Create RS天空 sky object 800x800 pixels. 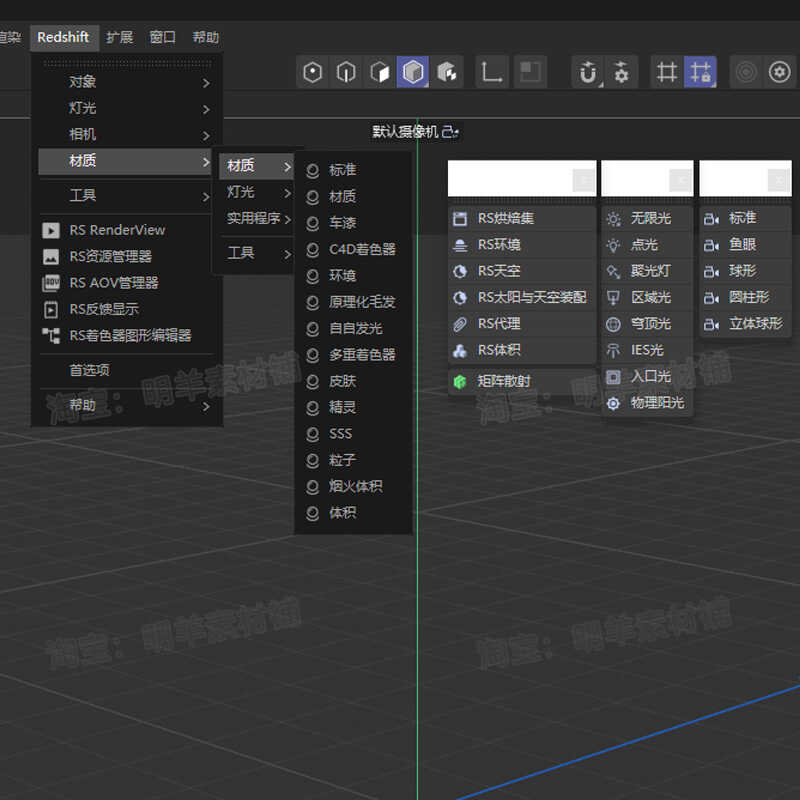(x=522, y=271)
